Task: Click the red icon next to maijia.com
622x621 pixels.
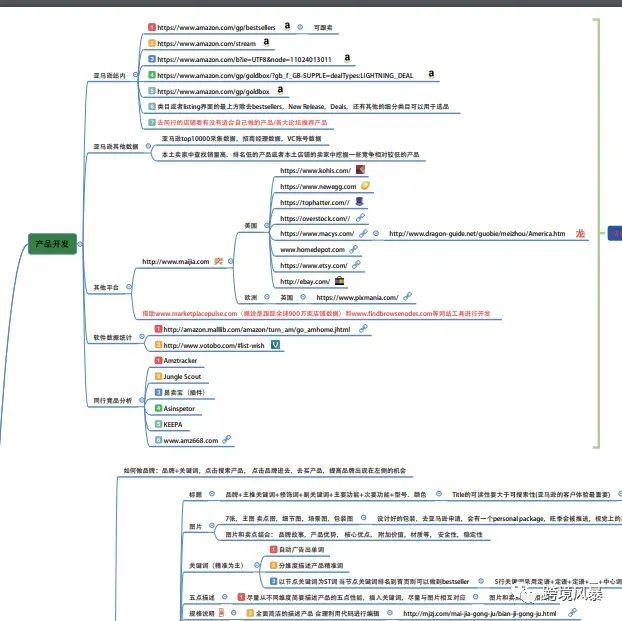Action: coord(219,261)
